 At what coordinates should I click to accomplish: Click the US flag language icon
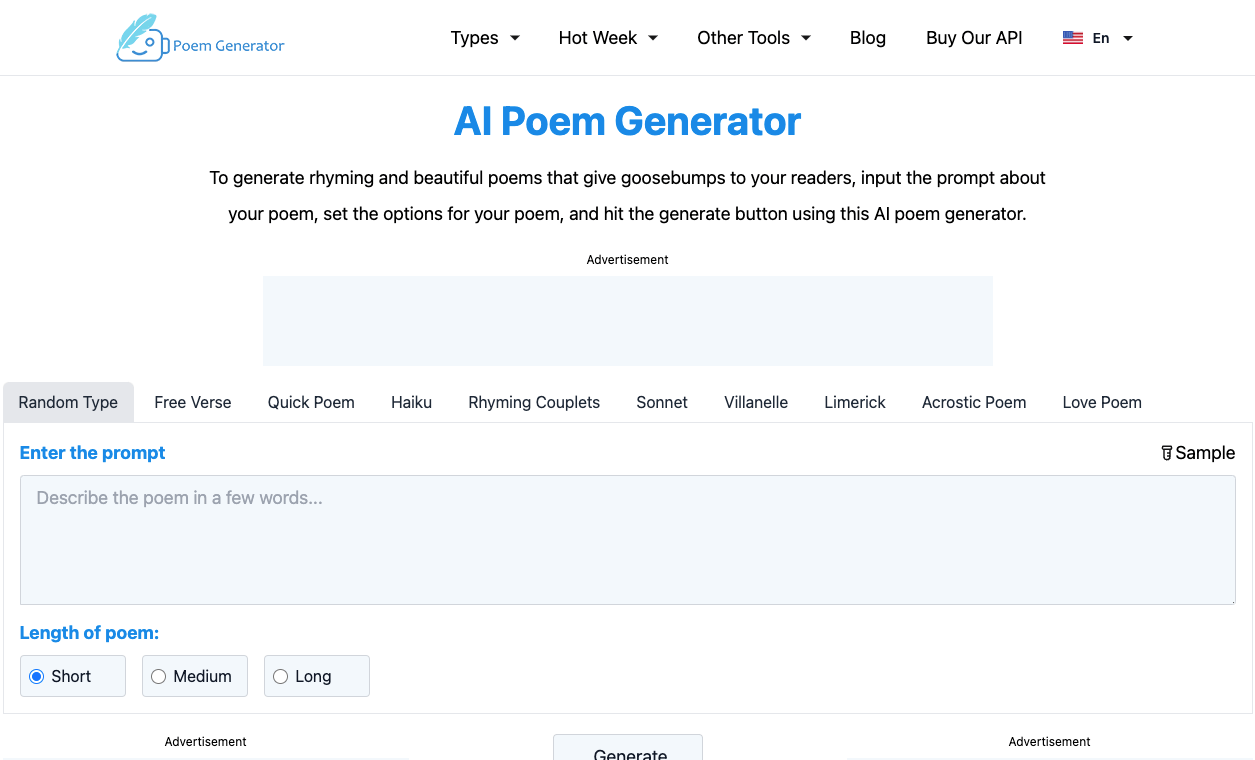click(x=1072, y=37)
